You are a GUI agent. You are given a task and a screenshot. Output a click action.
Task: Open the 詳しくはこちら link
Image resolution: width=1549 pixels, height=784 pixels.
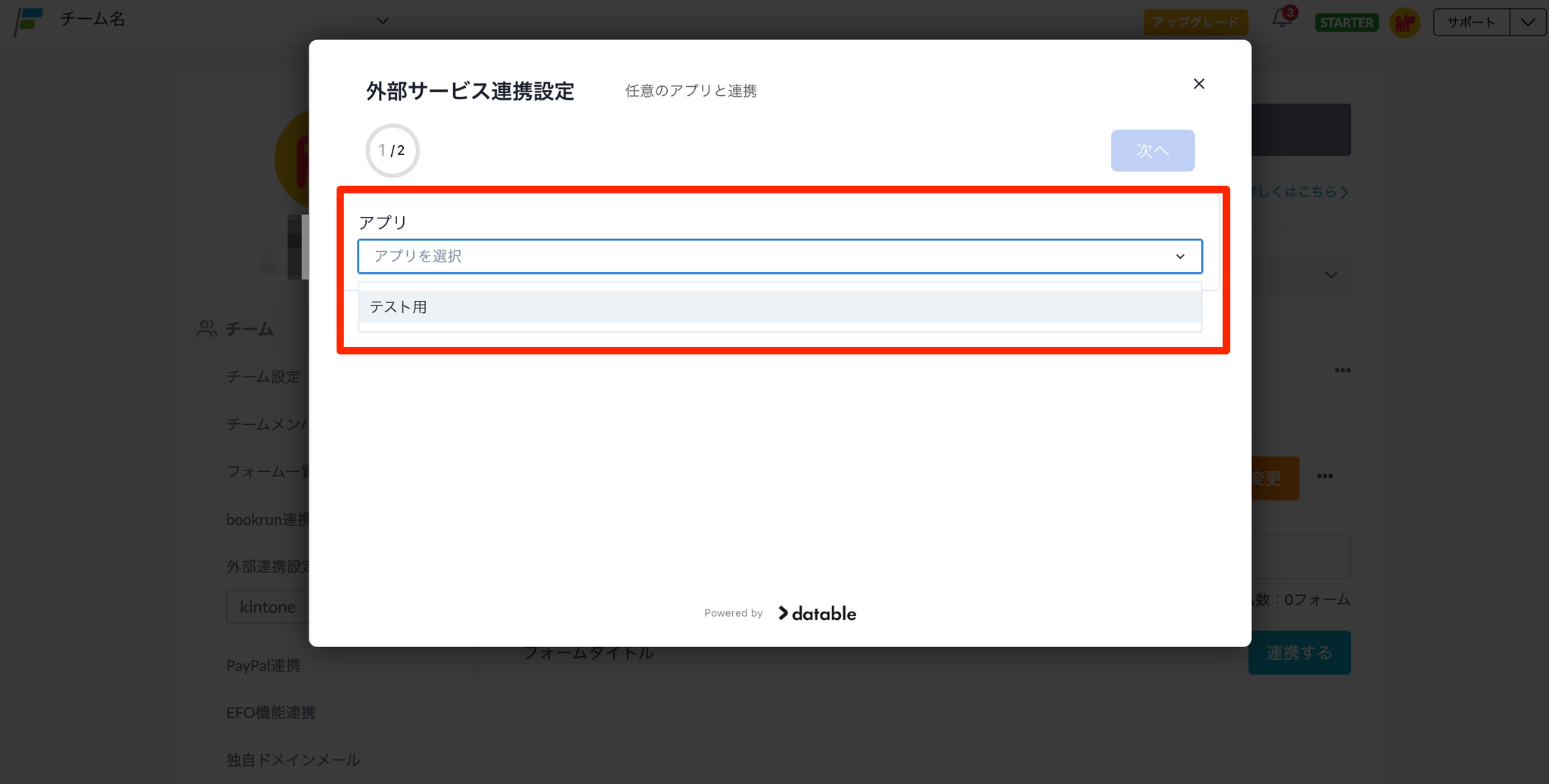[1300, 192]
